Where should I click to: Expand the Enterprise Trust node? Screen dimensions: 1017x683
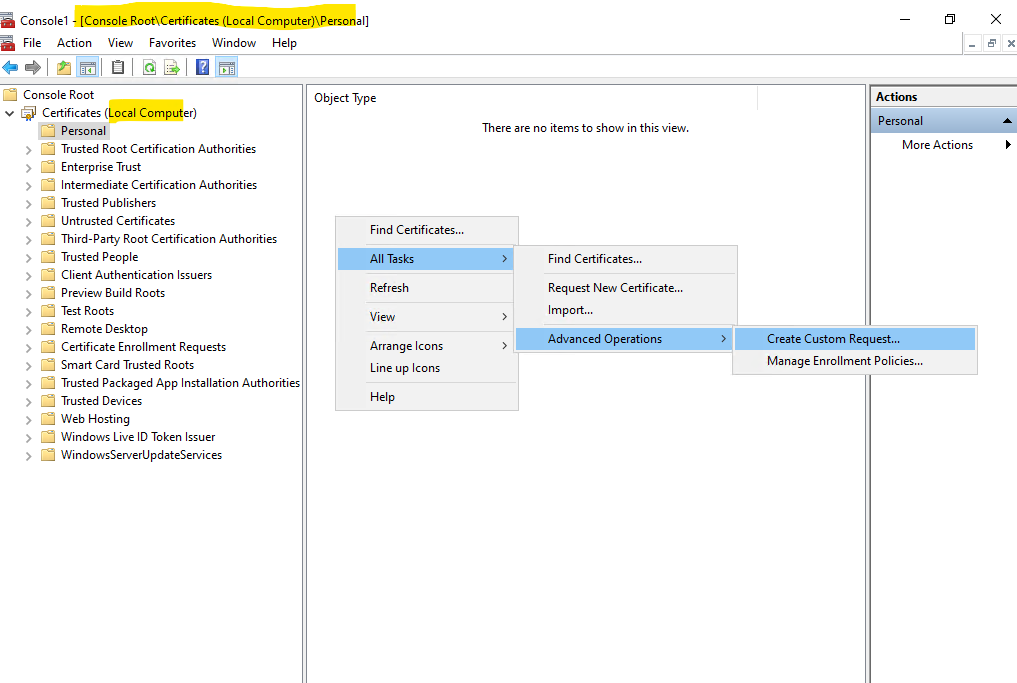tap(29, 167)
